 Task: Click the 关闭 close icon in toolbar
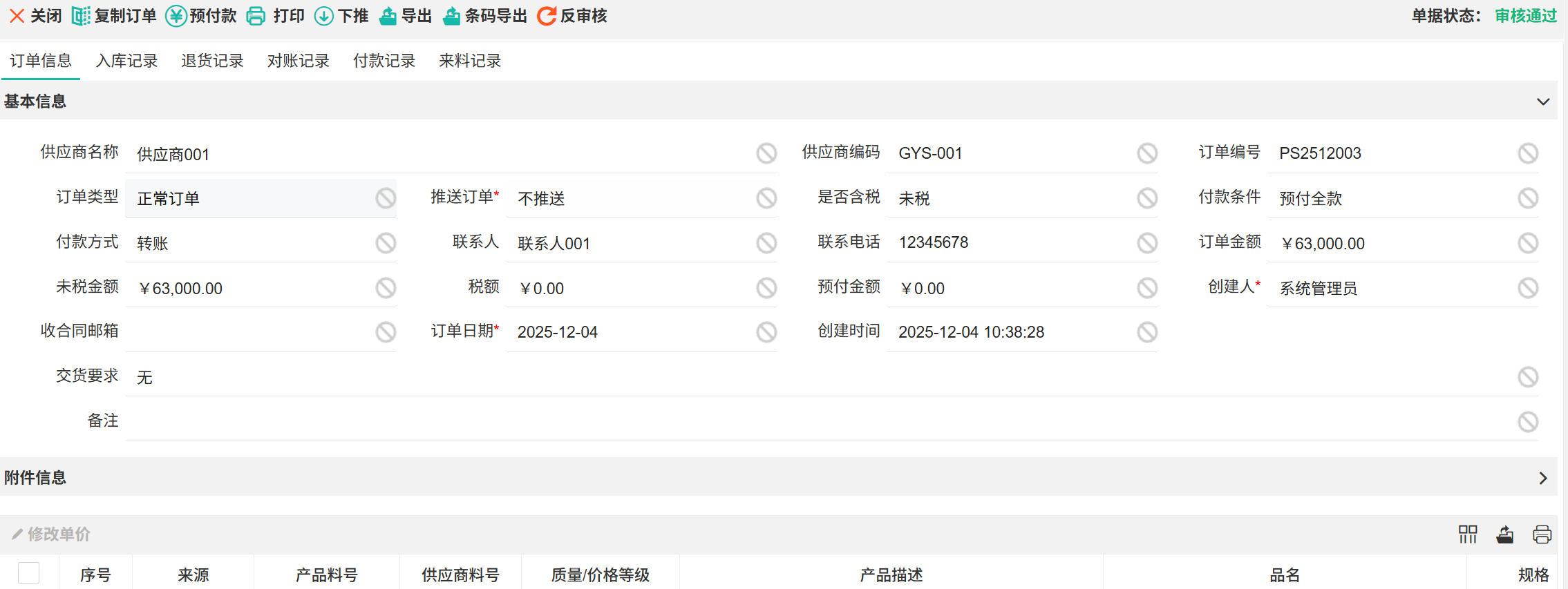[x=17, y=16]
